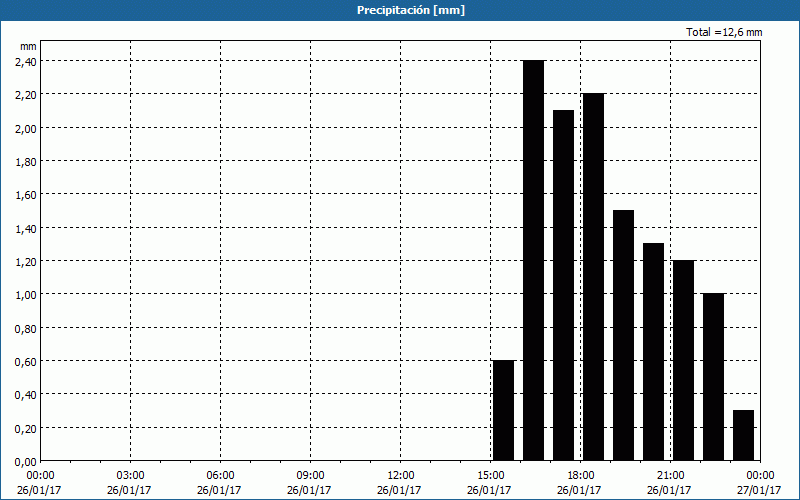The image size is (800, 500).
Task: Click the 12:00 time axis label
Action: click(401, 476)
